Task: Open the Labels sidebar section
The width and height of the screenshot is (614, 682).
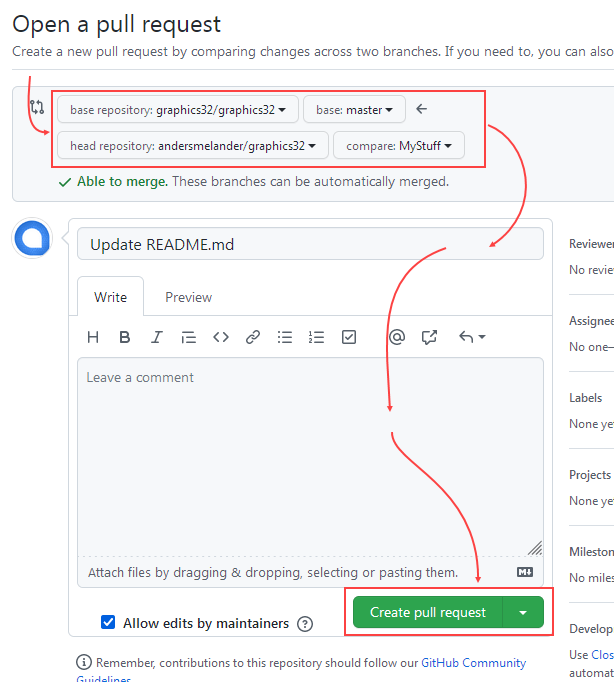Action: point(585,398)
